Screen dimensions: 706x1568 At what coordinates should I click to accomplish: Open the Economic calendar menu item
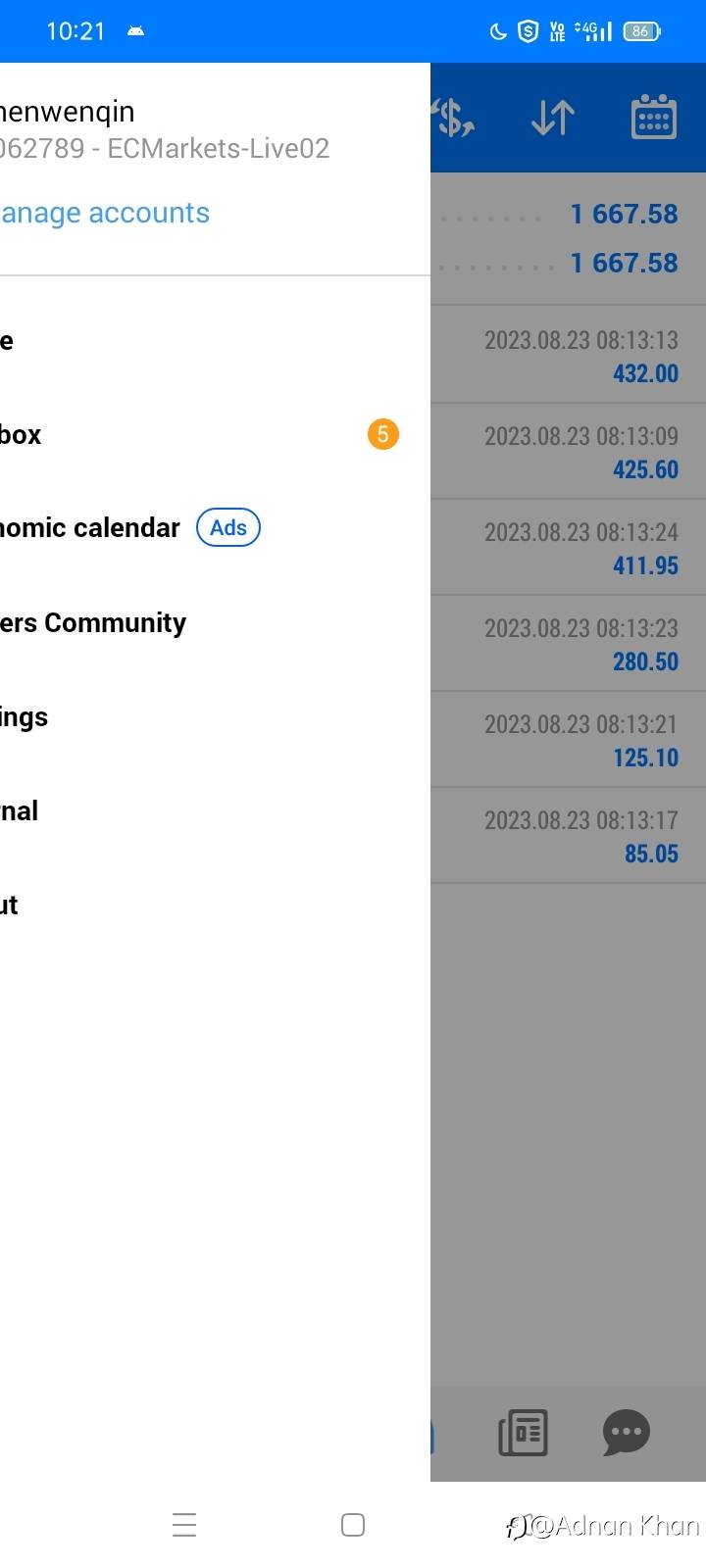point(90,528)
